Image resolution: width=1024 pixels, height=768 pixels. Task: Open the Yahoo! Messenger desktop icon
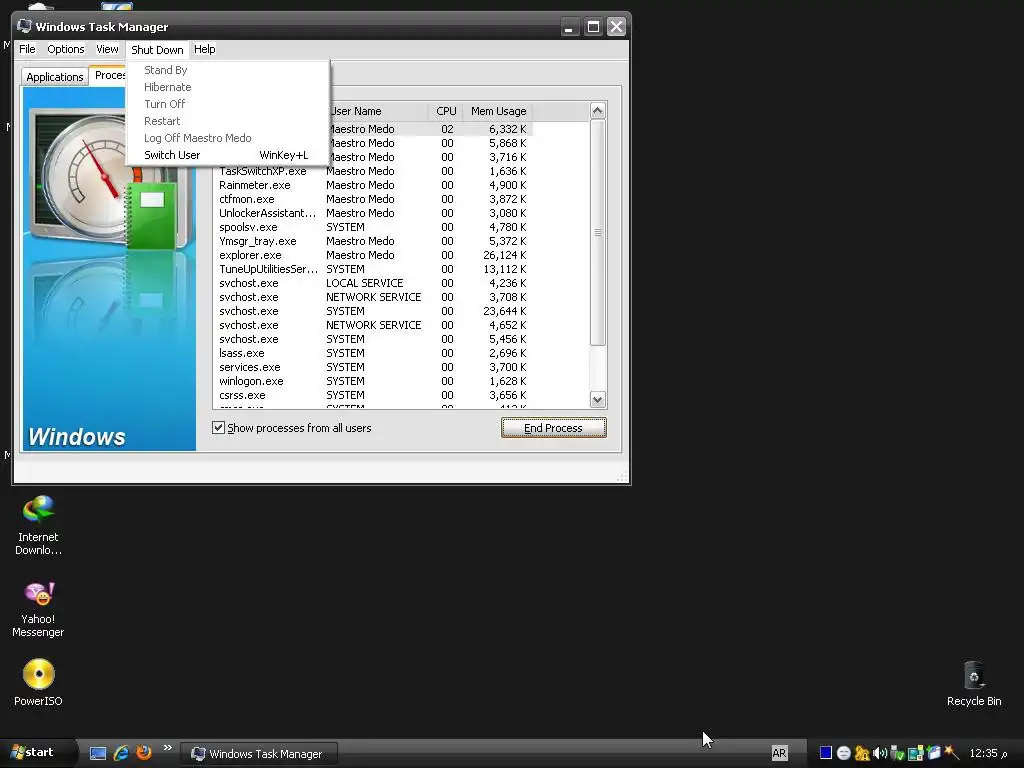click(38, 610)
